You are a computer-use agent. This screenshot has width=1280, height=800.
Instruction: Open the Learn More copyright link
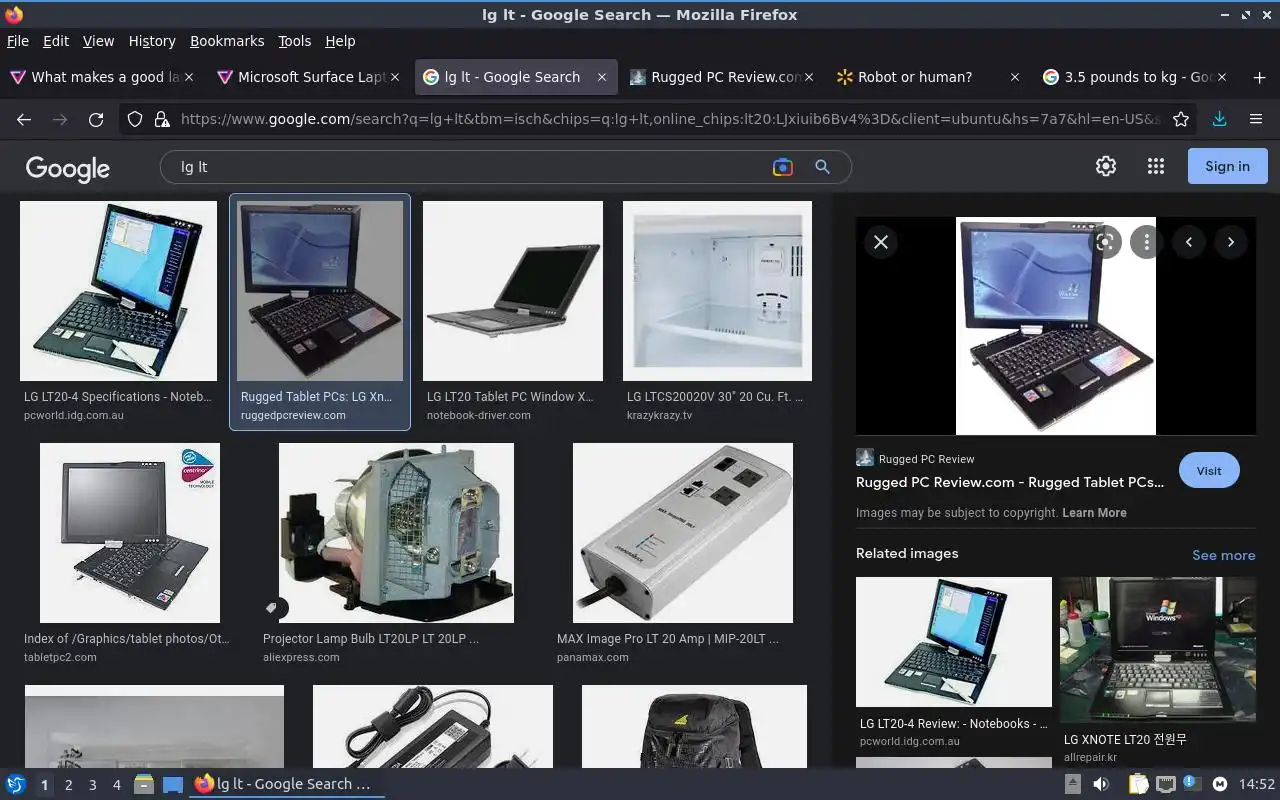coord(1094,513)
